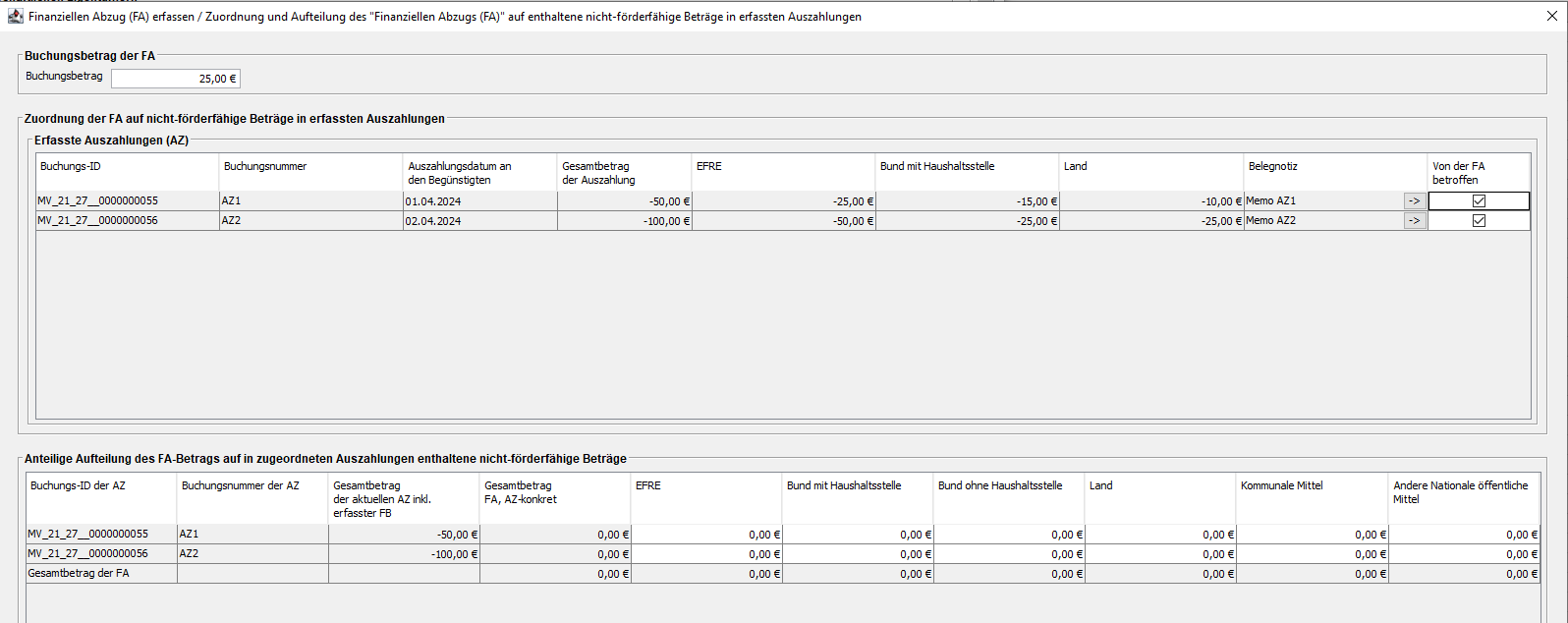Toggle 'Von der FA betroffen' checkbox for AZ2
1568x623 pixels.
pos(1479,221)
